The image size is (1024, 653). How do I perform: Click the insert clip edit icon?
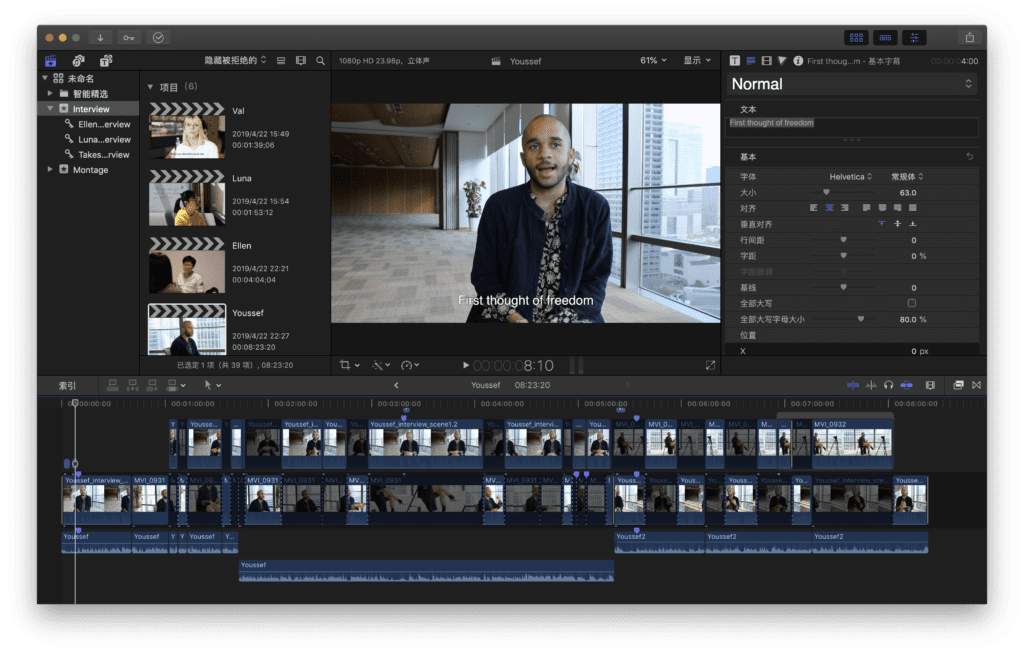tap(133, 385)
